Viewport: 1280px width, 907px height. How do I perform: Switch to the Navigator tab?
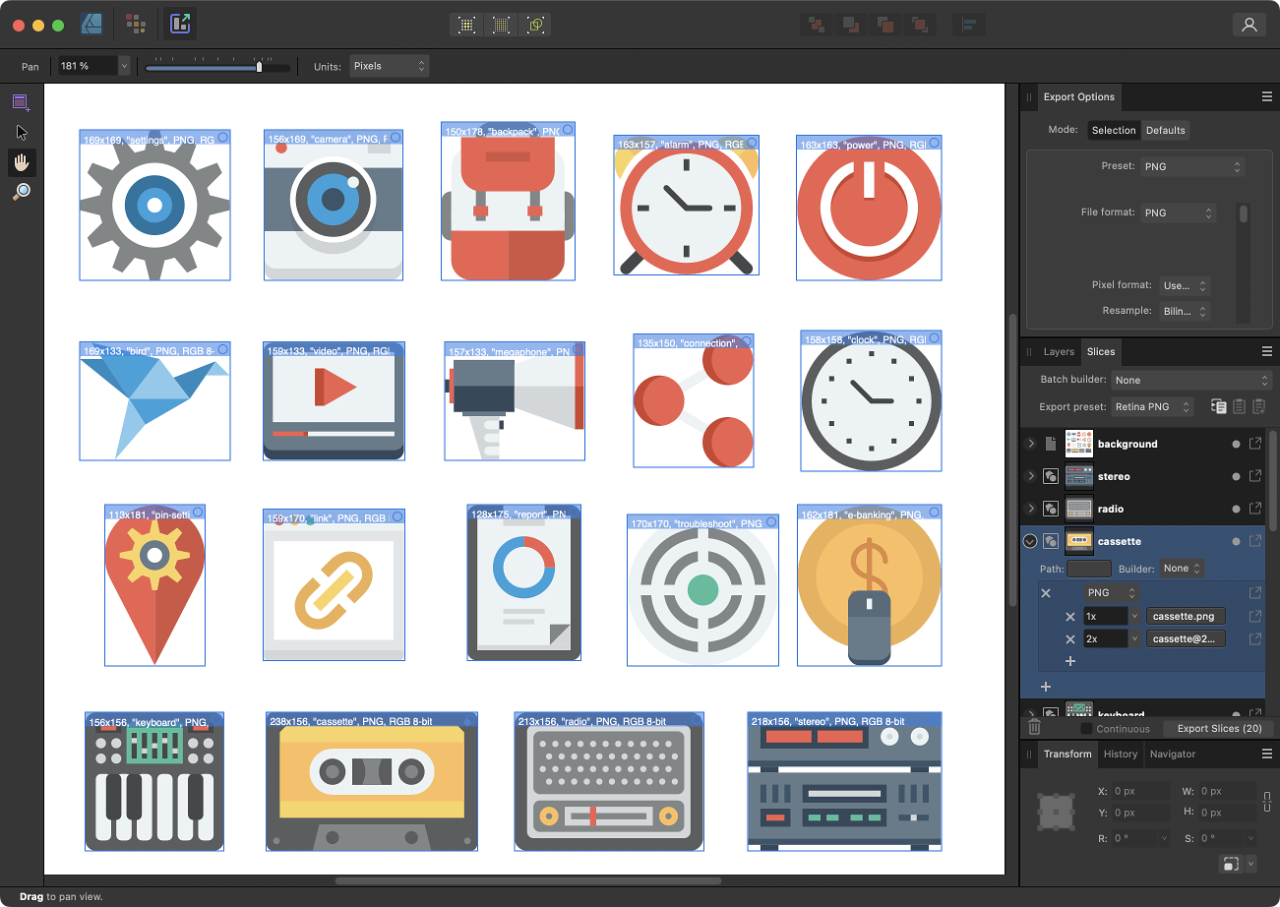[x=1172, y=754]
